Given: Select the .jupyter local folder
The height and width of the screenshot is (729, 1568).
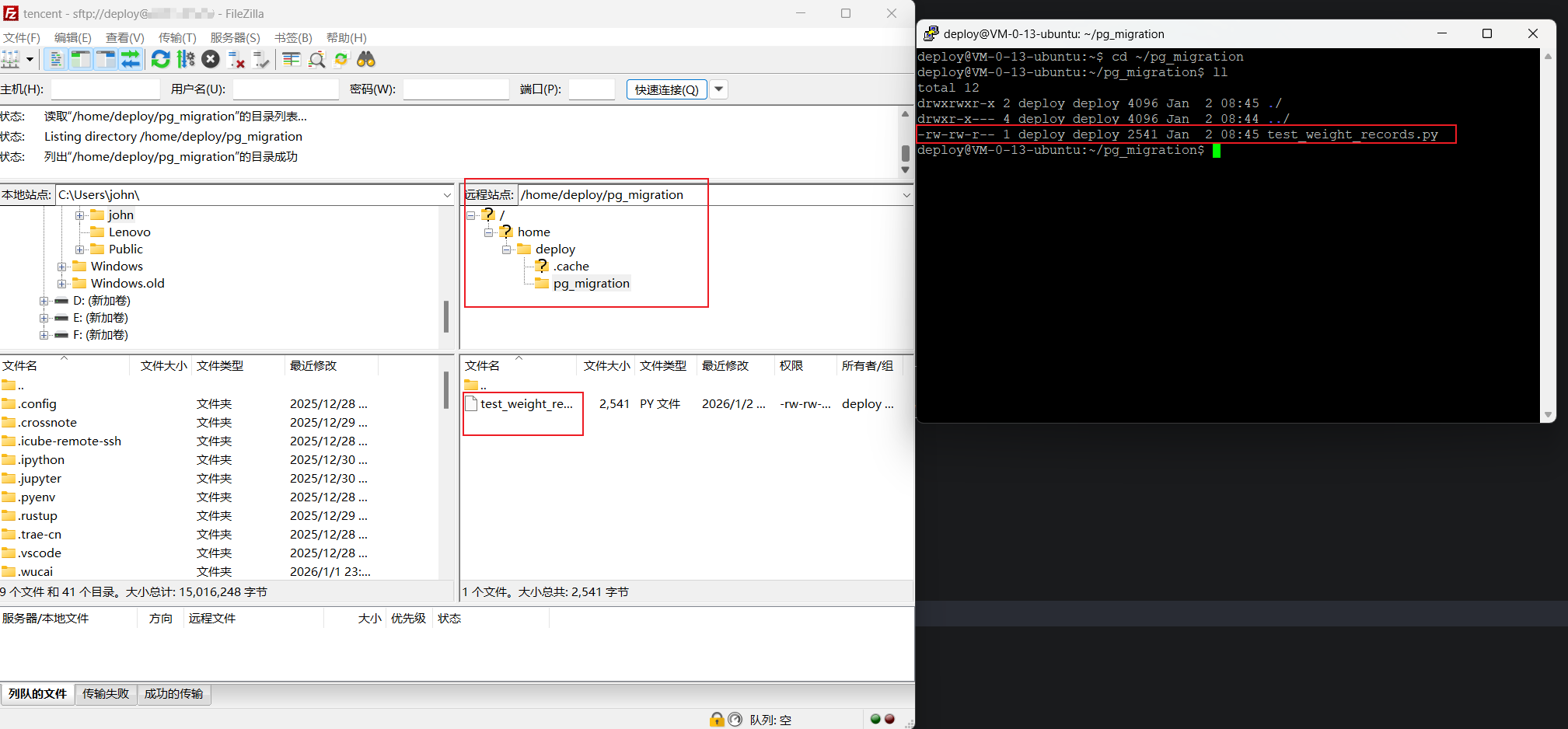Looking at the screenshot, I should 40,479.
